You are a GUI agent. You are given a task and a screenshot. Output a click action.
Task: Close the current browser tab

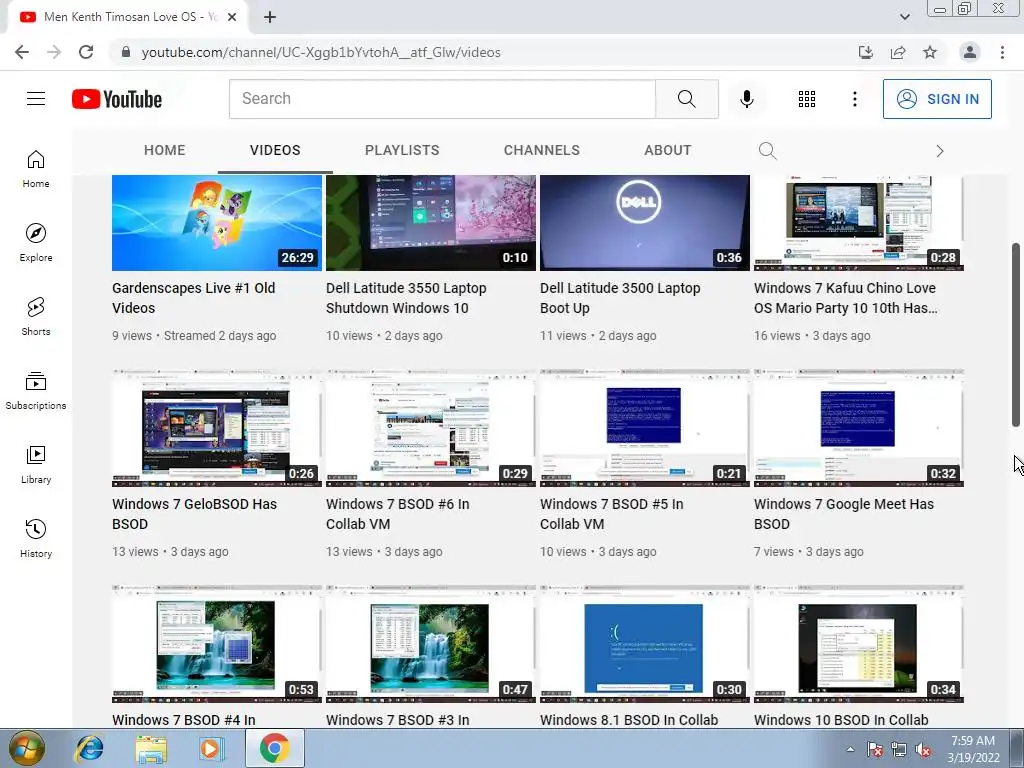click(x=232, y=18)
